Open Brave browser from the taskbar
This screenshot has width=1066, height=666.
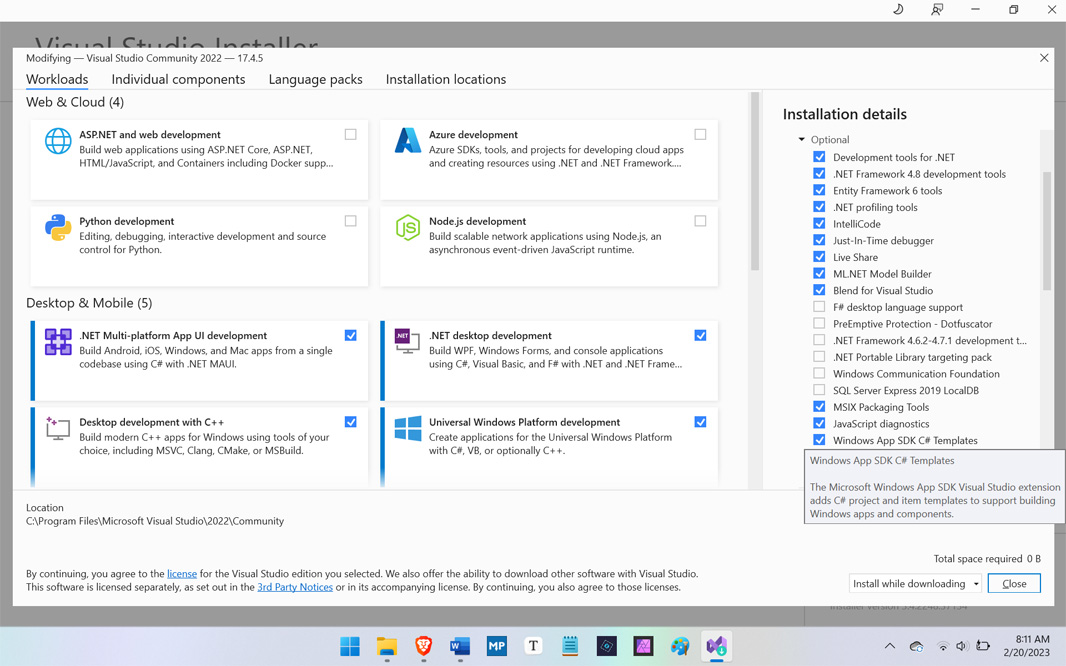[423, 646]
